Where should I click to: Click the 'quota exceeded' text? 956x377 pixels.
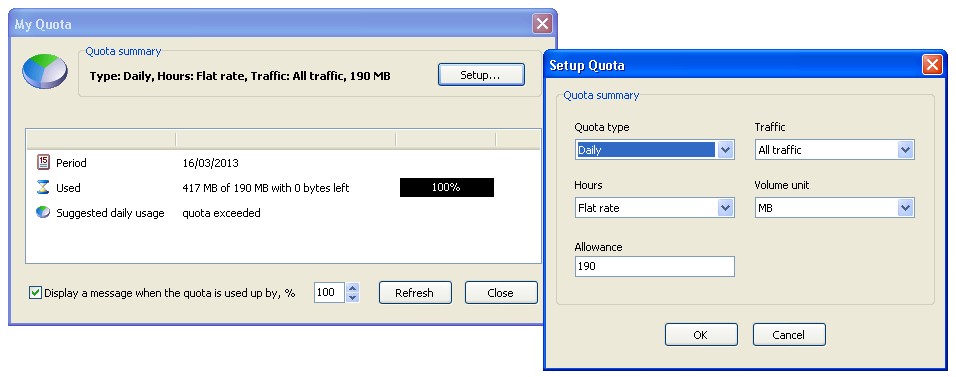coord(221,213)
